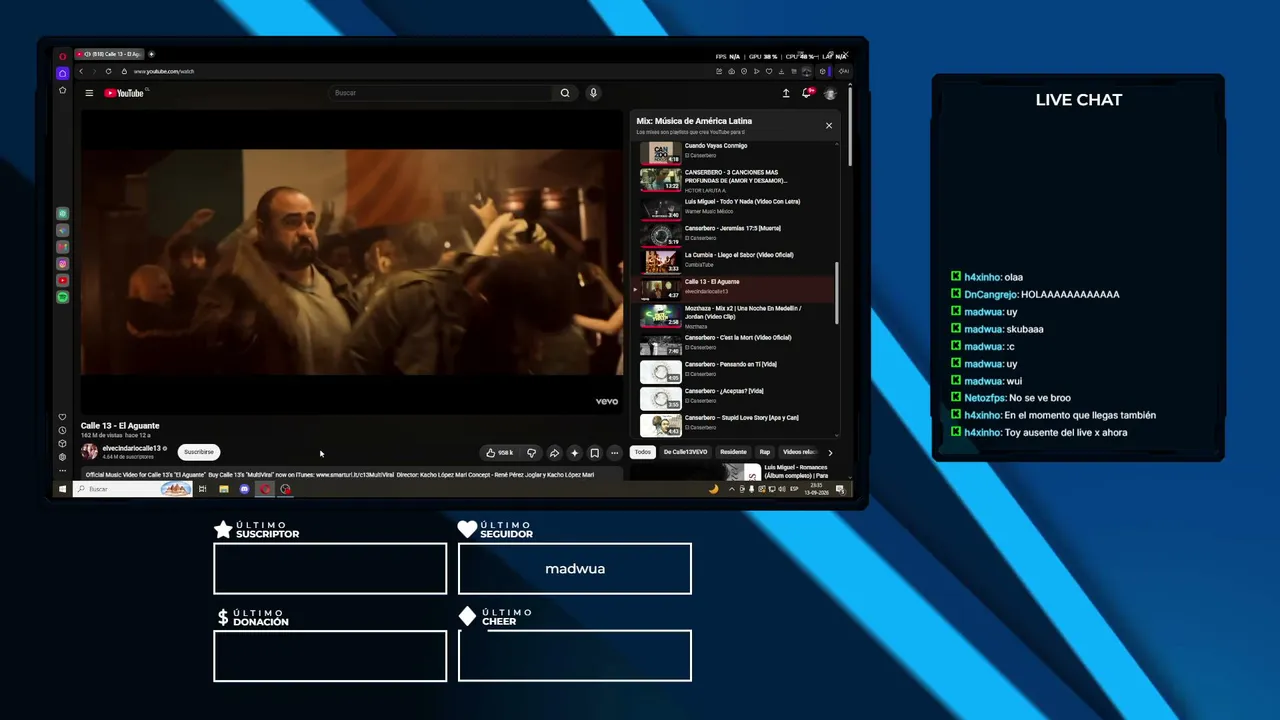
Task: Reload the page with browser refresh icon
Action: pyautogui.click(x=108, y=71)
